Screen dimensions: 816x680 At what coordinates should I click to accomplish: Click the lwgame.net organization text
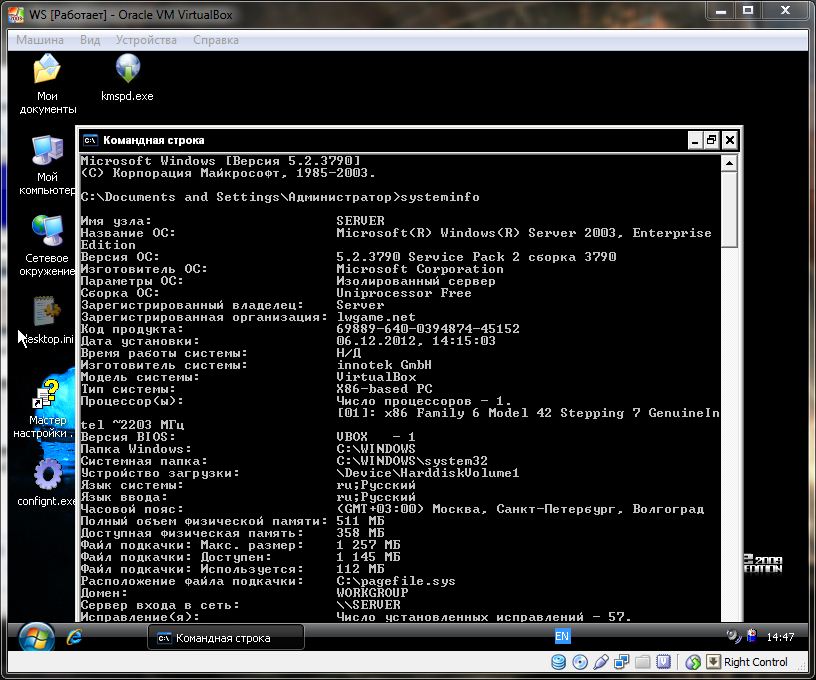pos(376,317)
